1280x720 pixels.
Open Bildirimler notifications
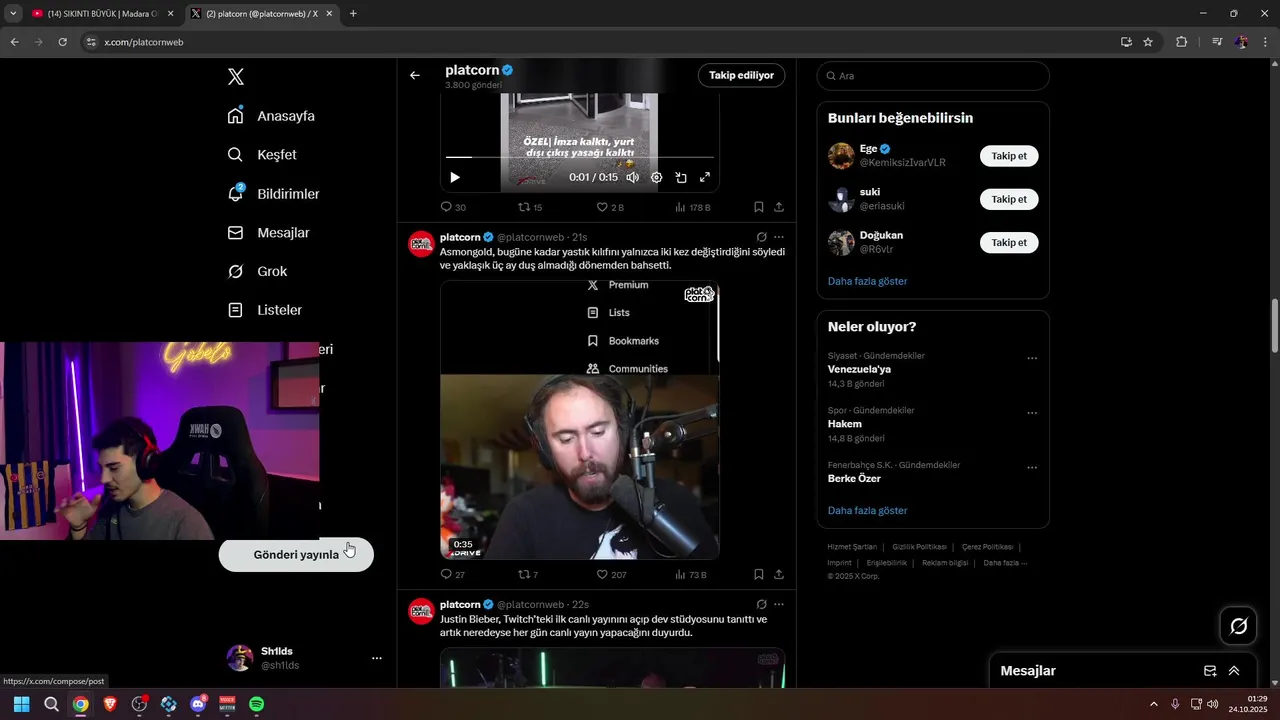(274, 194)
